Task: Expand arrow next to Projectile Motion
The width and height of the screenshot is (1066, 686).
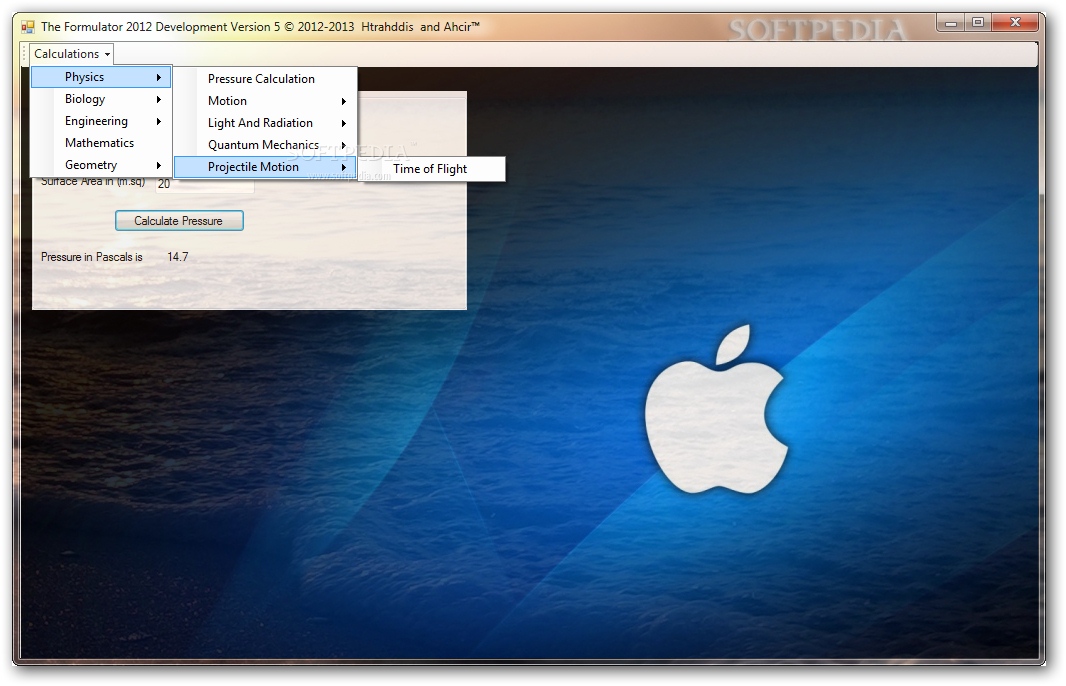Action: point(344,167)
